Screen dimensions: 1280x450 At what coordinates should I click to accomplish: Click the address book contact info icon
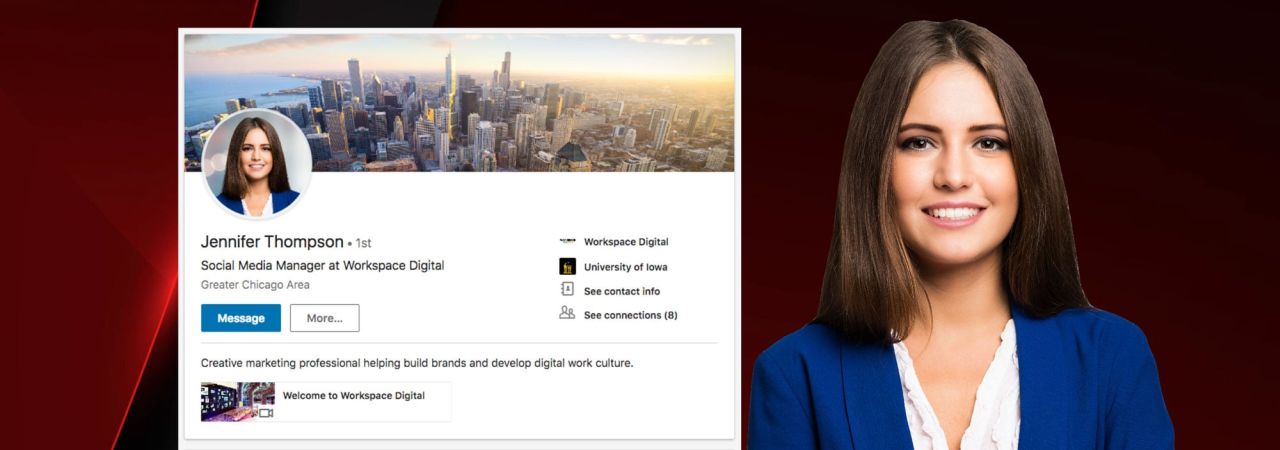click(567, 290)
